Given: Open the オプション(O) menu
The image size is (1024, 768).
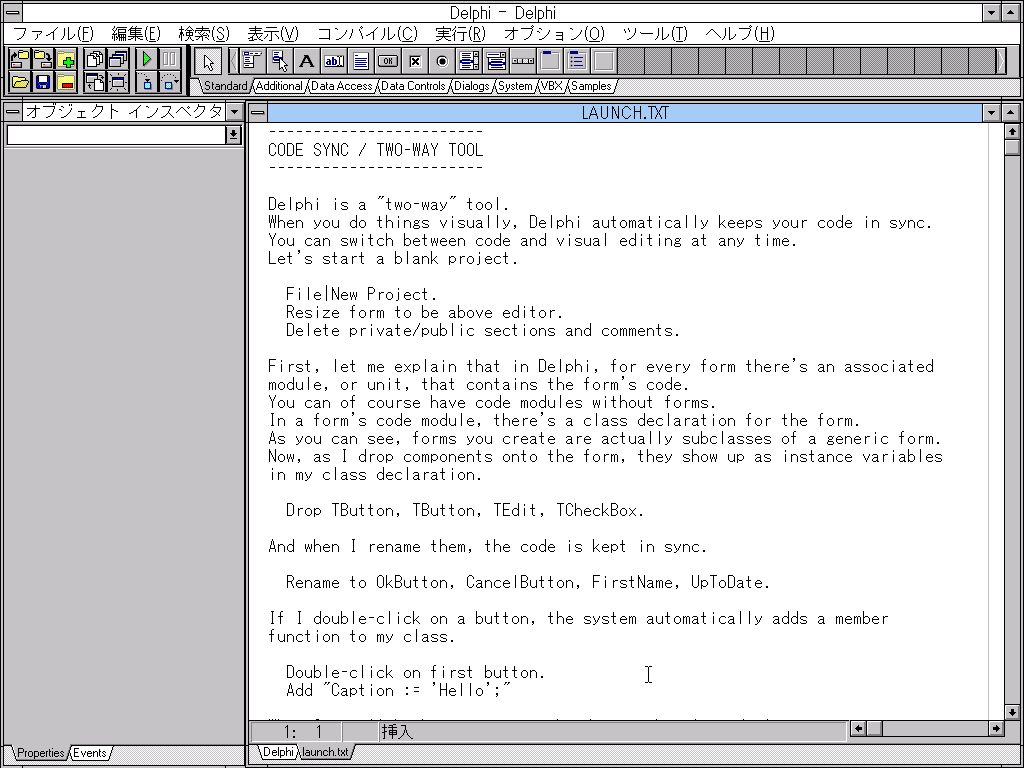Looking at the screenshot, I should pos(554,34).
